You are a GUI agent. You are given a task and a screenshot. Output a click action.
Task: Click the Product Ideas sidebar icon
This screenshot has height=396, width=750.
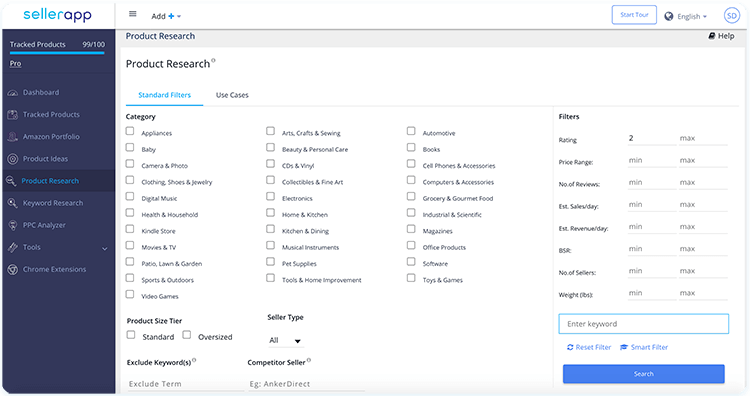pos(13,159)
